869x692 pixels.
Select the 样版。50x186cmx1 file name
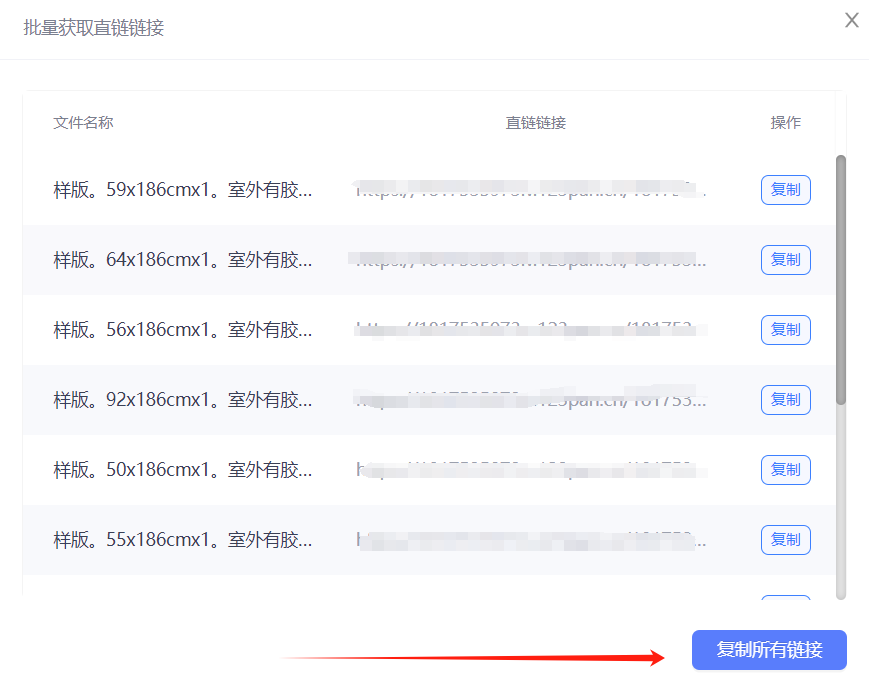(182, 470)
